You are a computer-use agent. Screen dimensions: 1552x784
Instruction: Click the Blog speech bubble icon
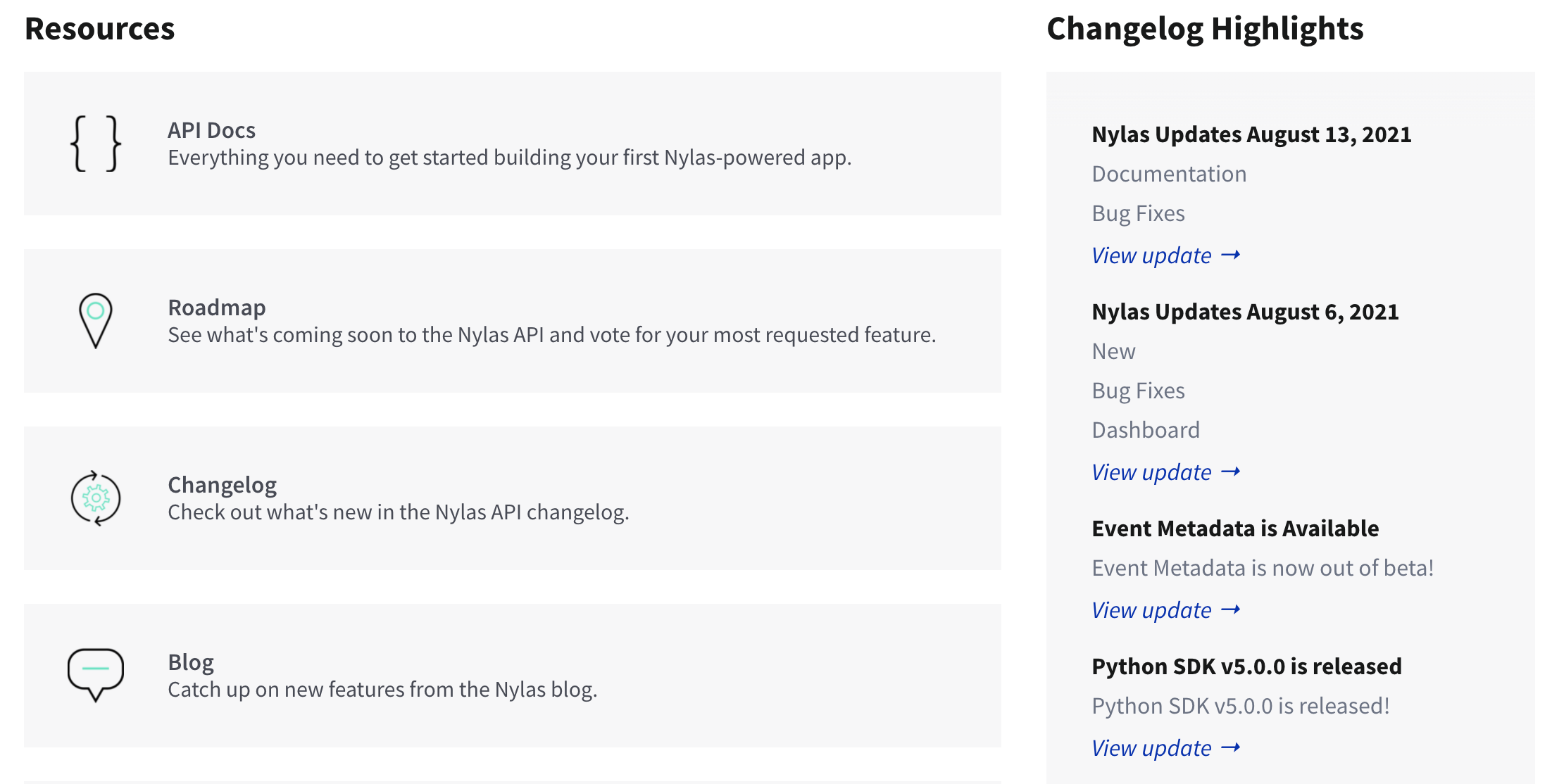click(x=95, y=674)
